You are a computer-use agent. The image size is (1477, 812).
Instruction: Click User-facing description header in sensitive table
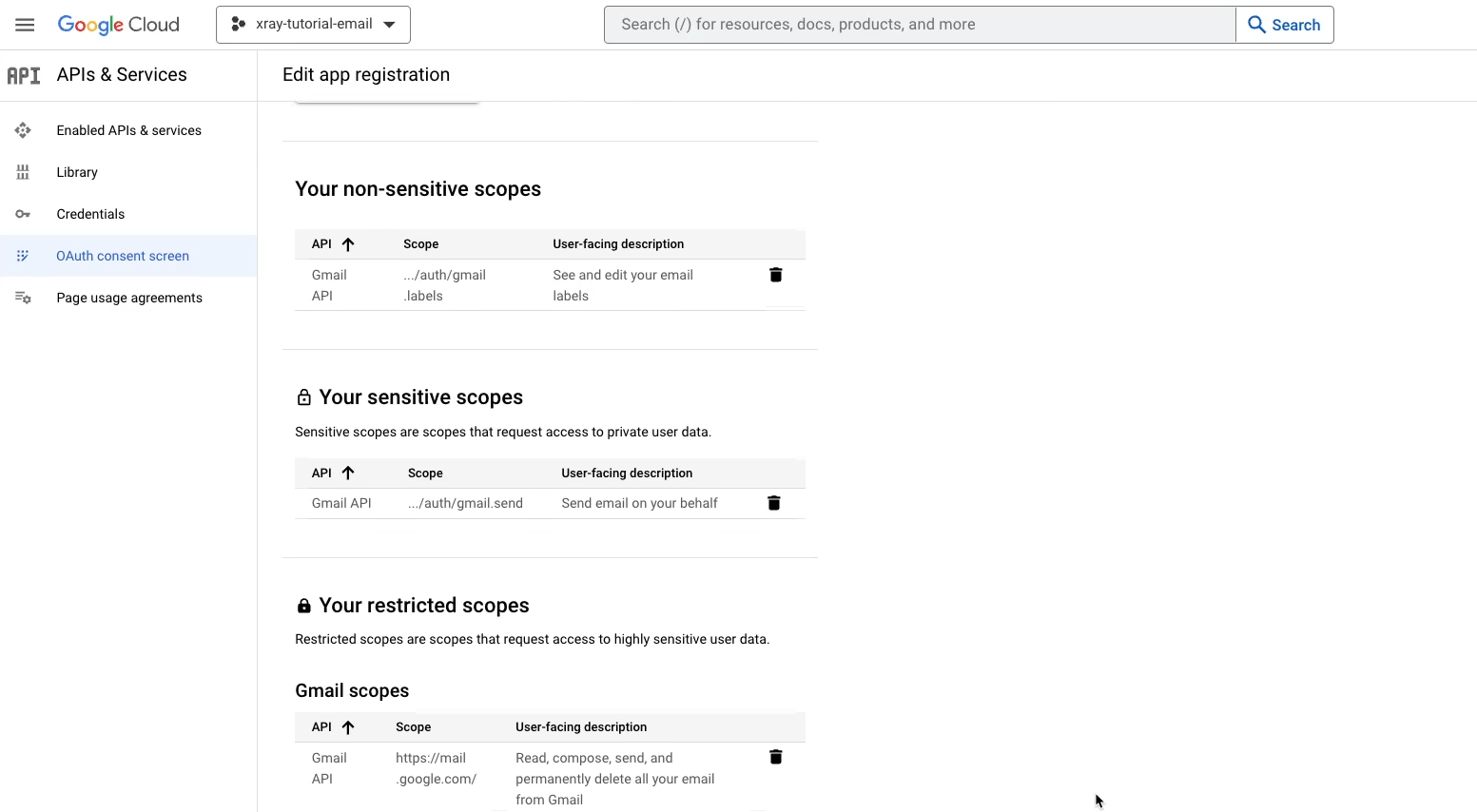click(627, 474)
